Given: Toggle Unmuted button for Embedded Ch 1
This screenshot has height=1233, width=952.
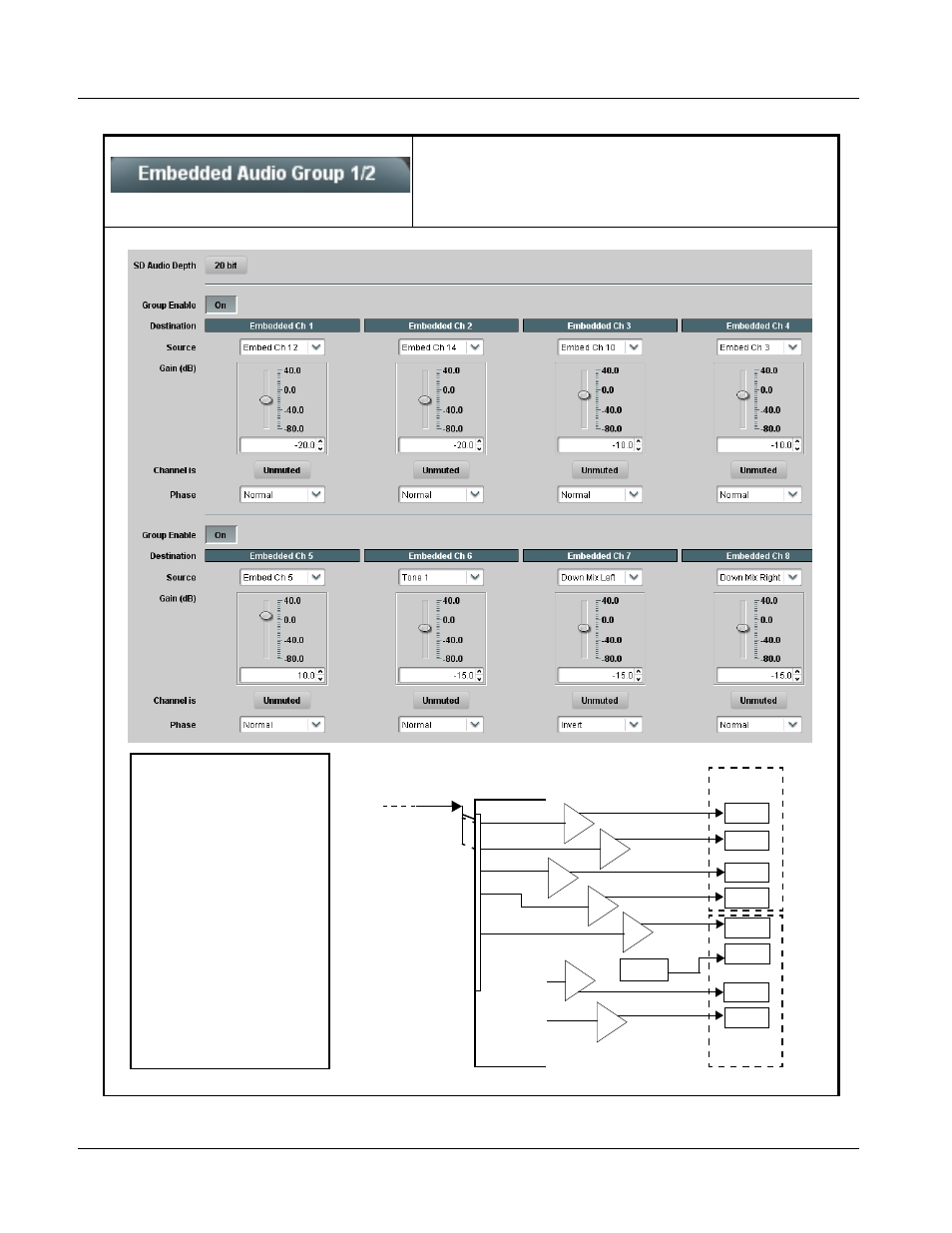Looking at the screenshot, I should click(x=281, y=470).
